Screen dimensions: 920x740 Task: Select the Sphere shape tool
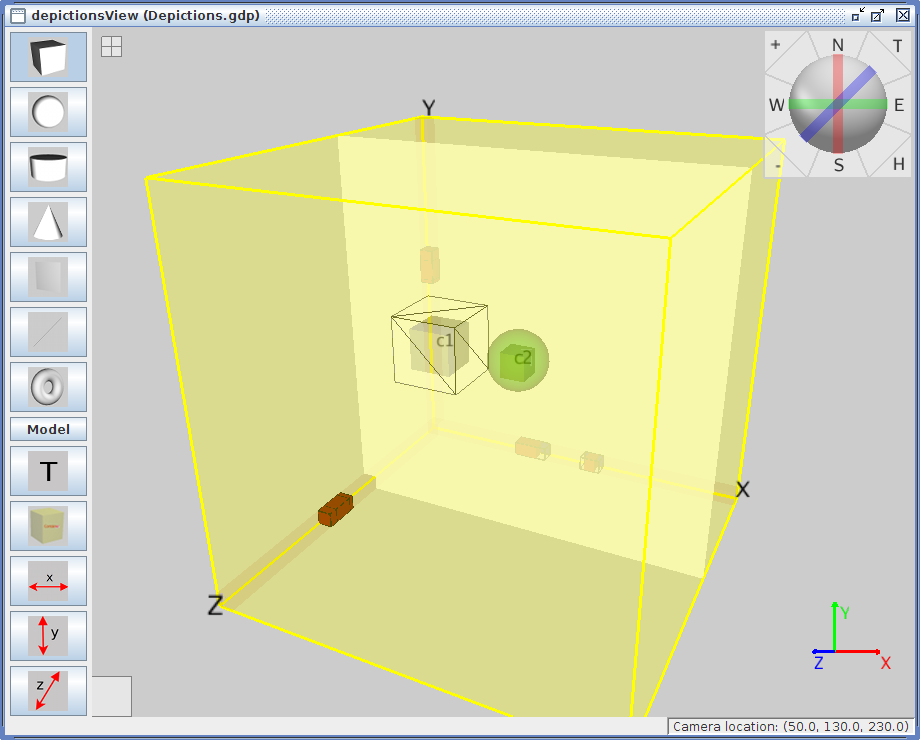48,112
